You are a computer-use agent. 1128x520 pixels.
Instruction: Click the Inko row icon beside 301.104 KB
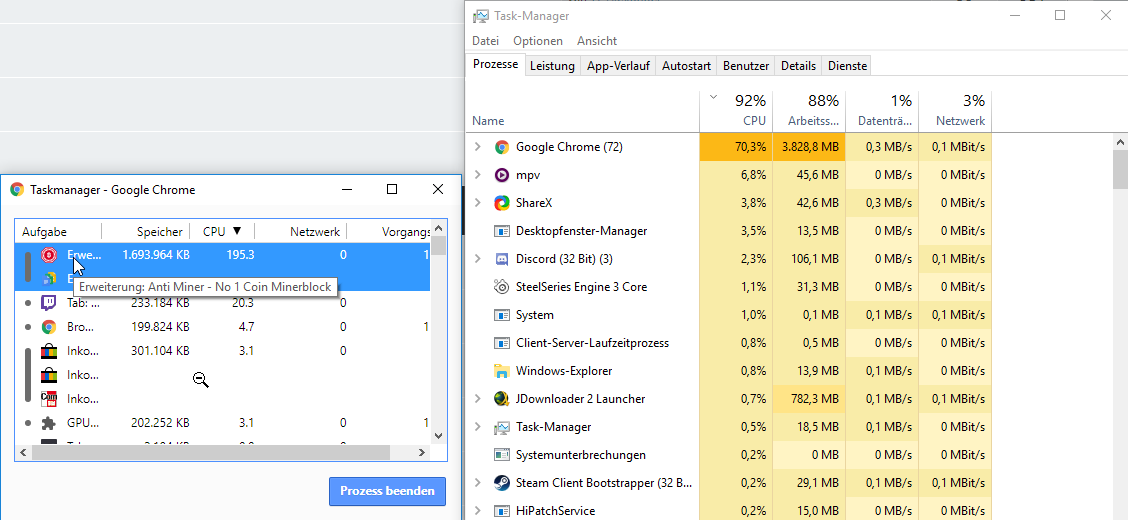[x=49, y=351]
